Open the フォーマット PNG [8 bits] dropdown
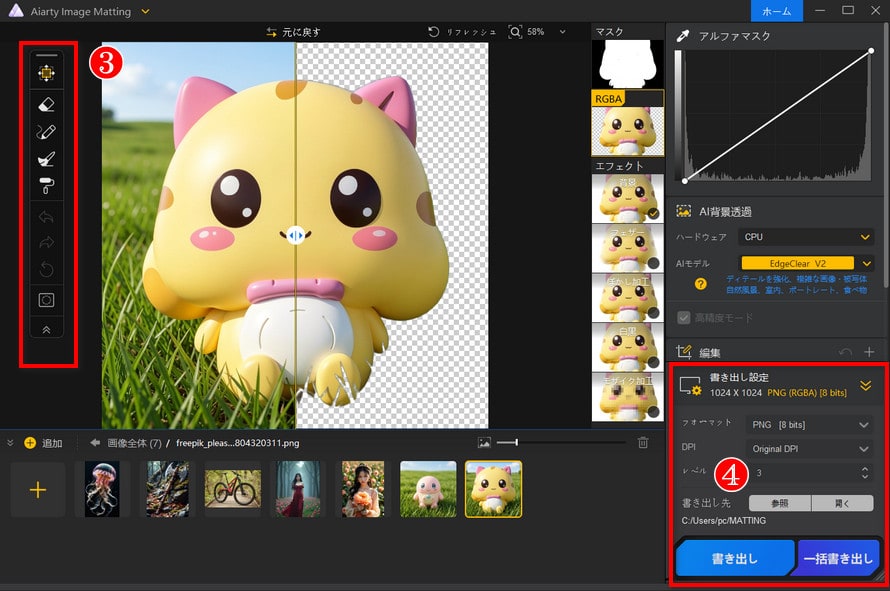The height and width of the screenshot is (591, 890). [807, 424]
